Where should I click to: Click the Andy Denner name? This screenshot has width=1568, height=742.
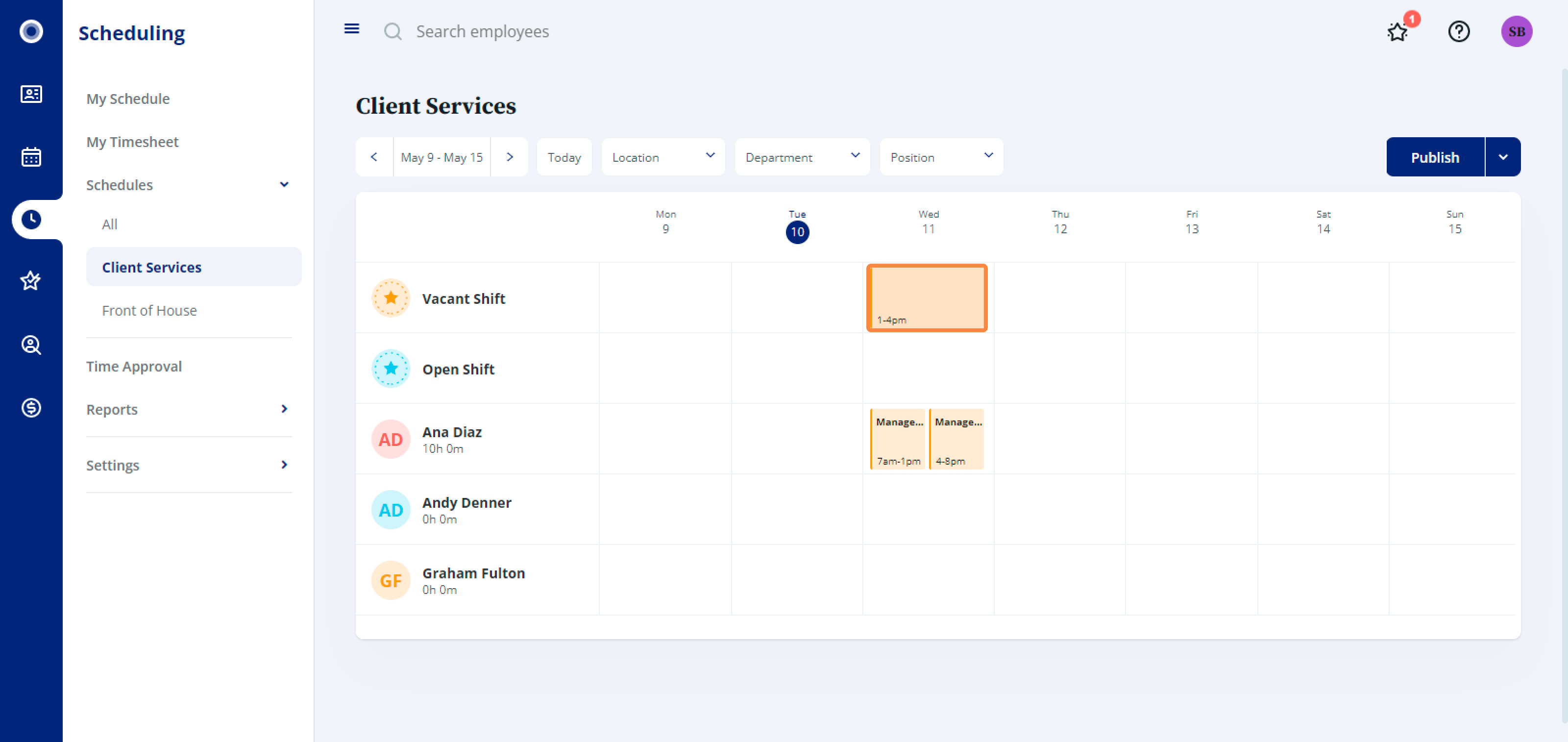pos(467,502)
